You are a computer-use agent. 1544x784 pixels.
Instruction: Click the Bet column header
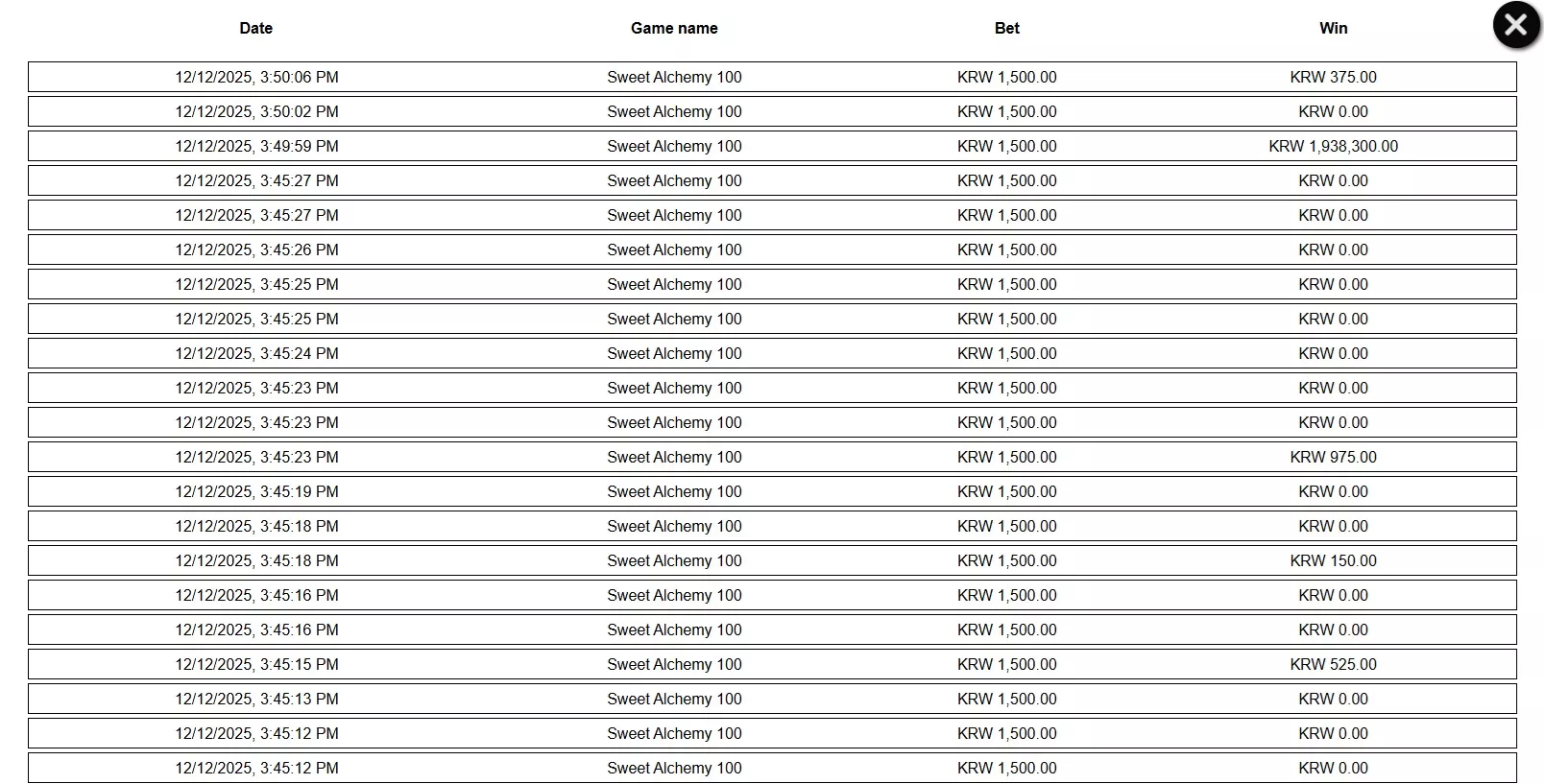1007,29
